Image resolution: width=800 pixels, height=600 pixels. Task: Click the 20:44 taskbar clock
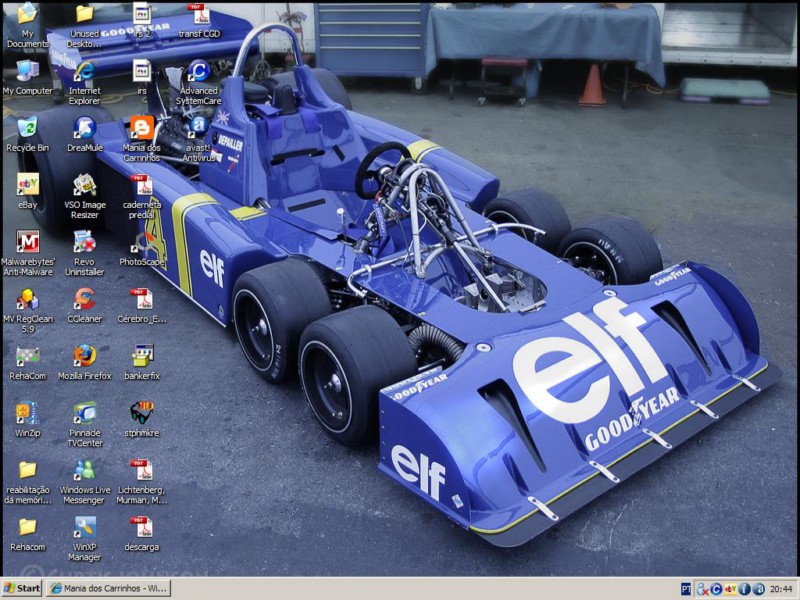pyautogui.click(x=781, y=589)
